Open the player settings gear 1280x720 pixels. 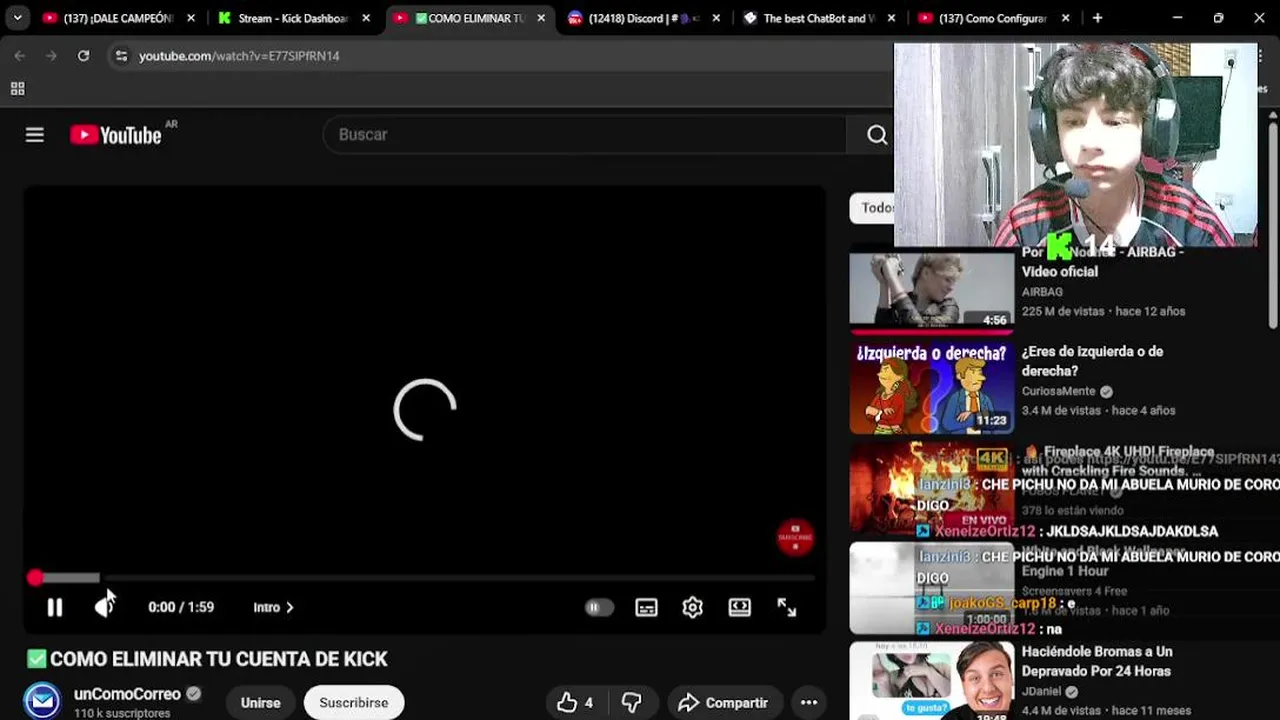pyautogui.click(x=693, y=607)
